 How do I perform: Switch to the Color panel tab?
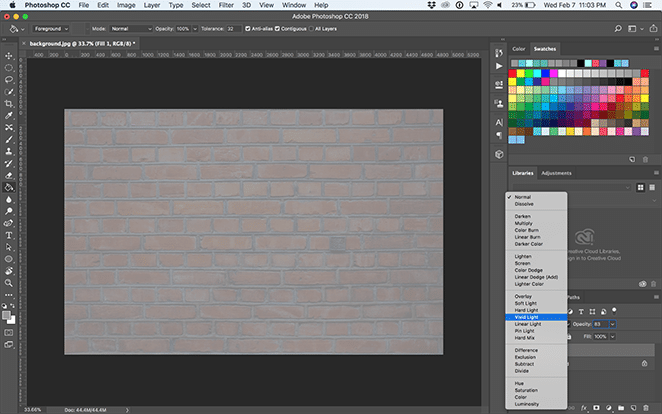pyautogui.click(x=518, y=49)
